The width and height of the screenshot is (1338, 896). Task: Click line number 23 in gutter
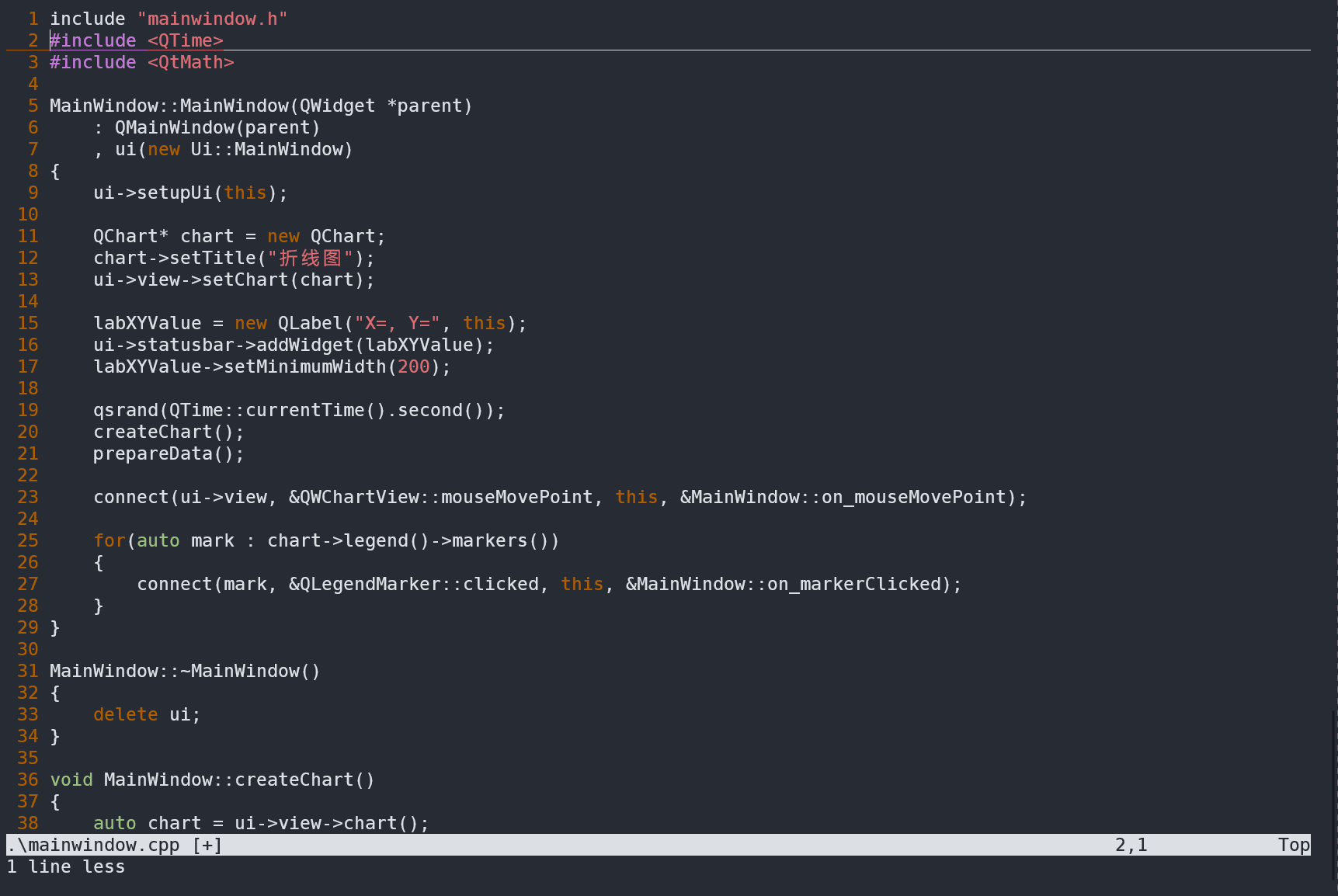28,497
